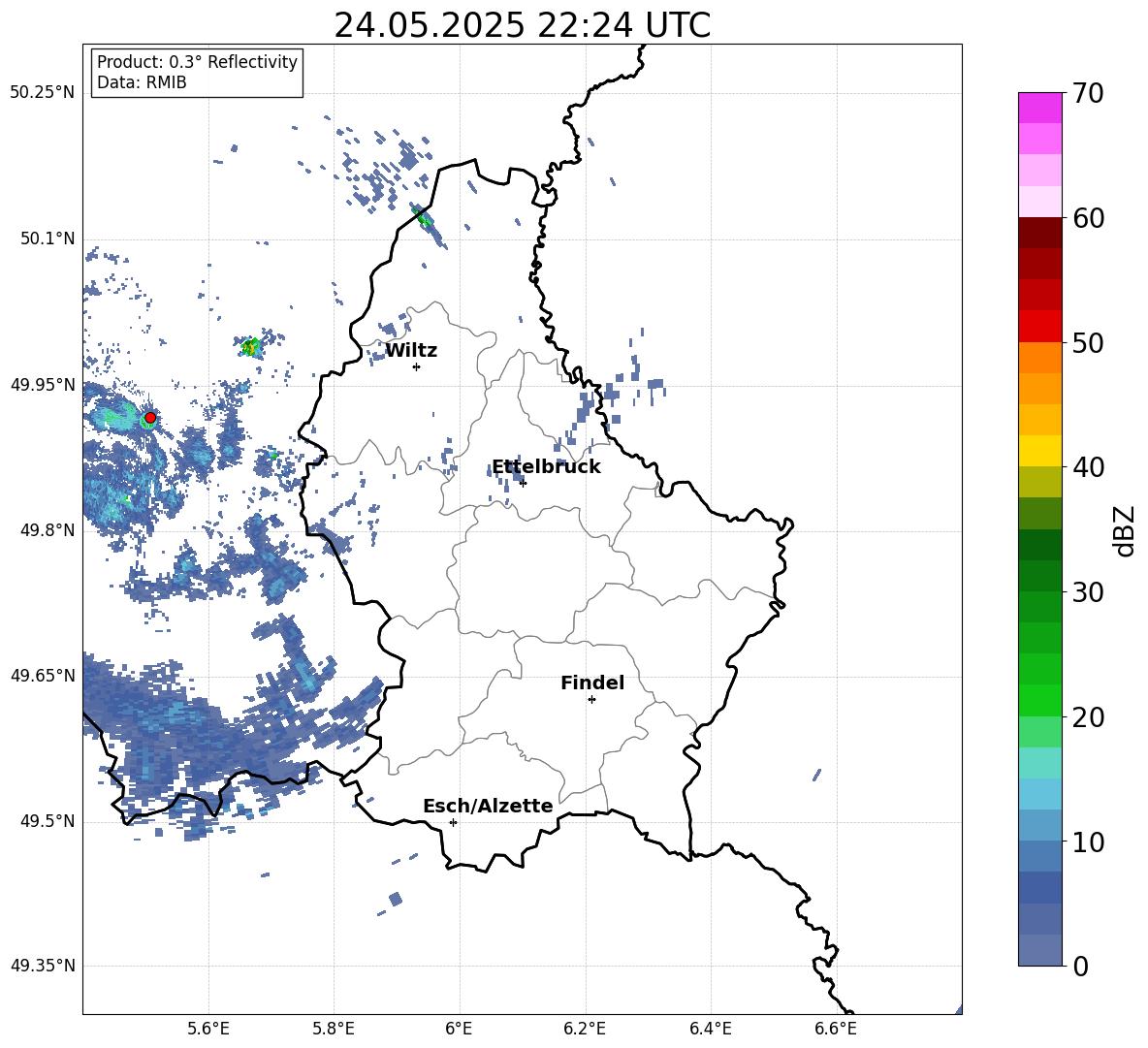Click the title '24.05.2025 22:24 UTC'

(x=522, y=25)
